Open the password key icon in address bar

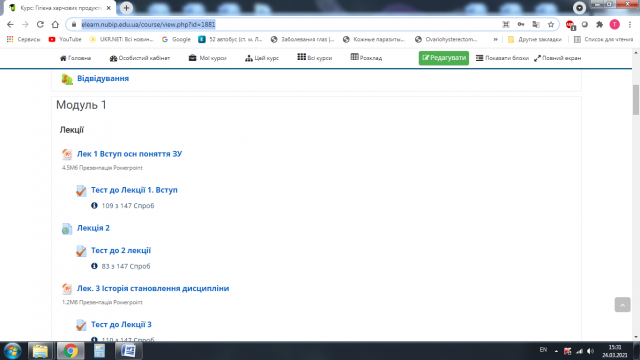pyautogui.click(x=521, y=24)
